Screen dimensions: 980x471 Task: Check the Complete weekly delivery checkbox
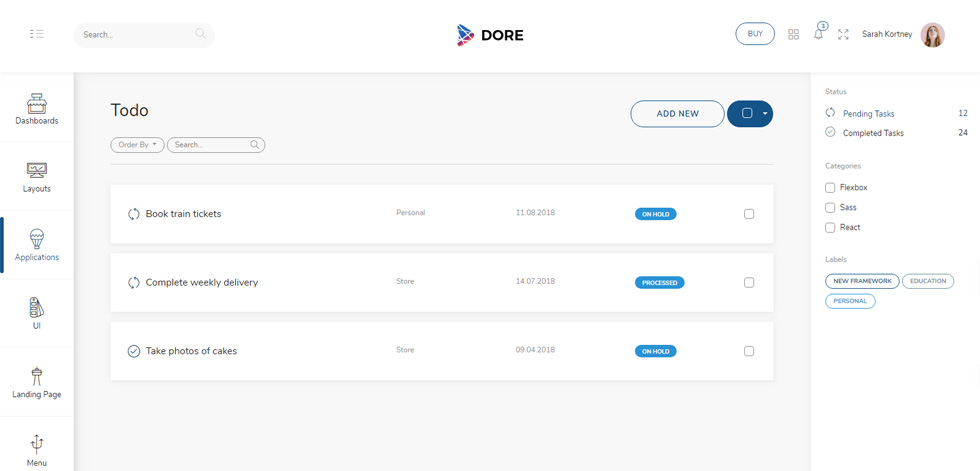(x=749, y=282)
